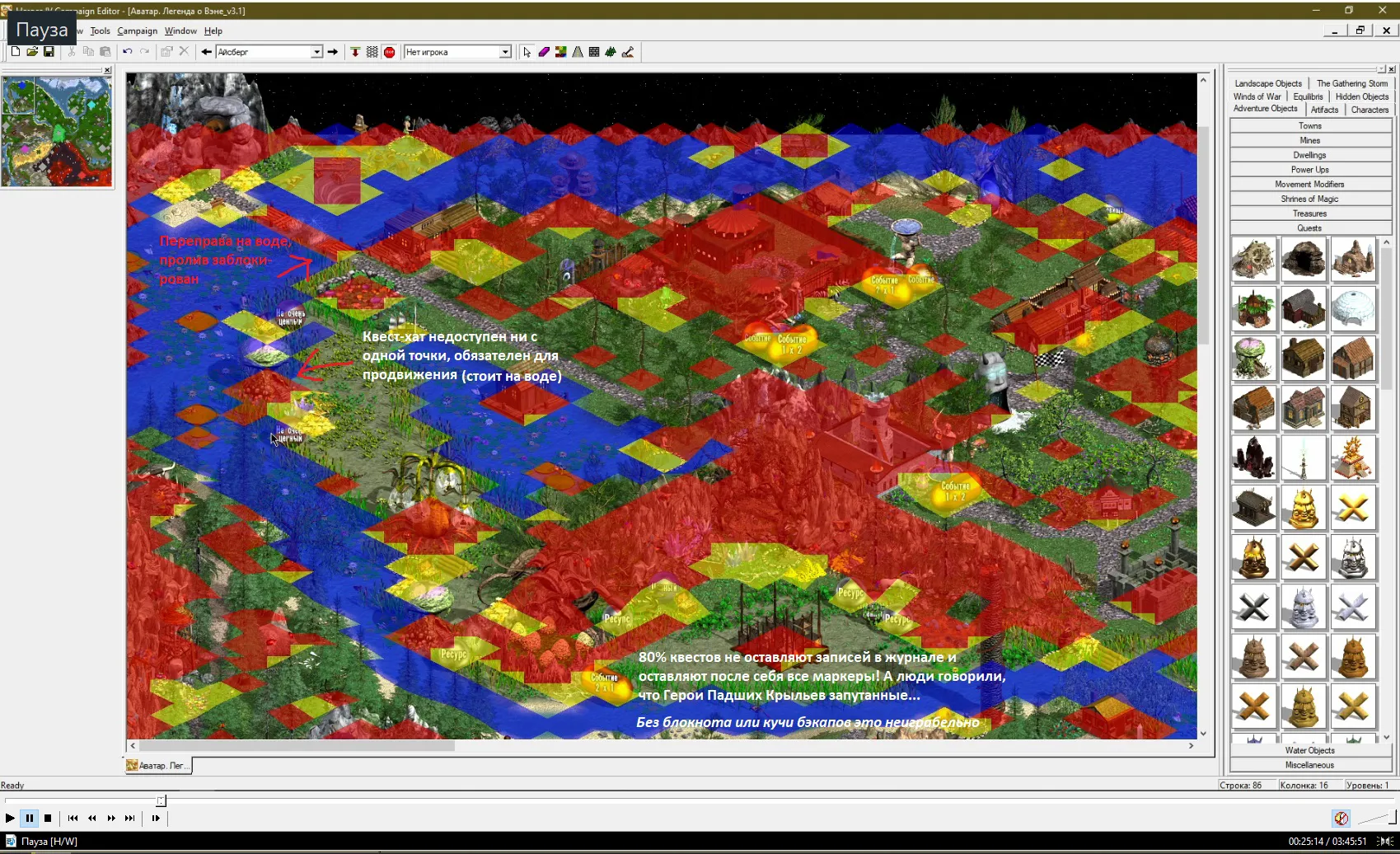Open a map file via folder icon

click(x=32, y=52)
